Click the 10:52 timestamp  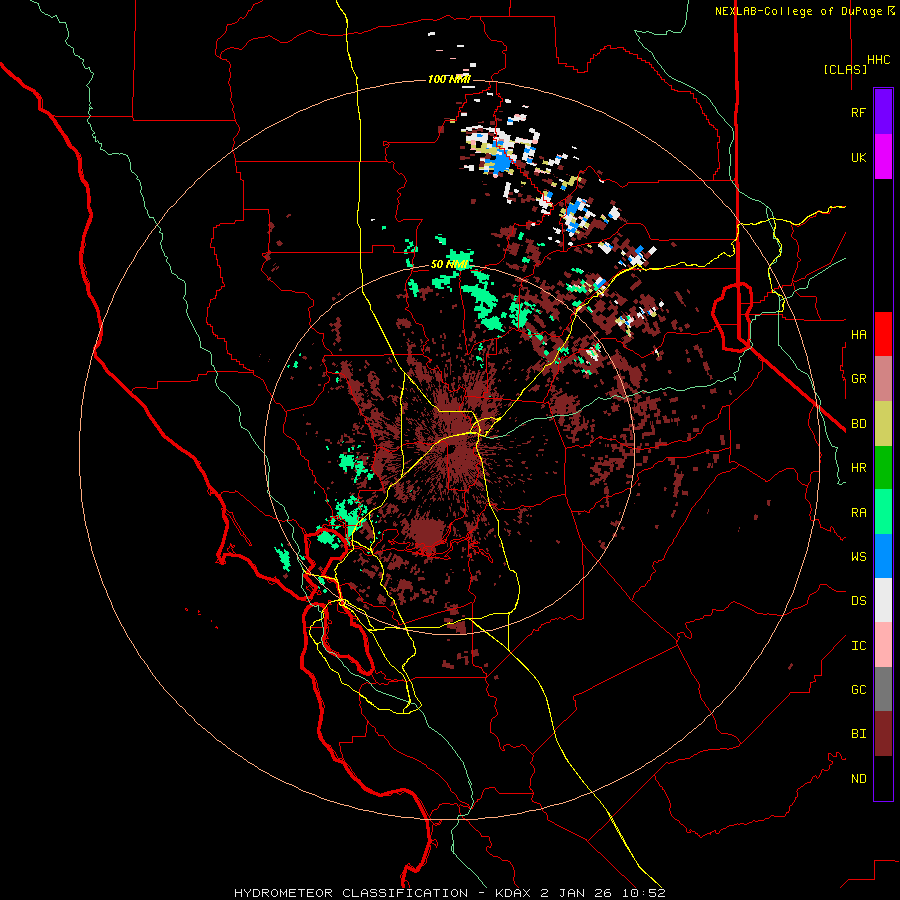(642, 893)
